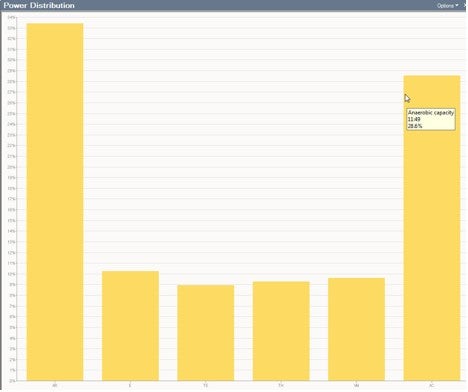Click the TE x-axis label
Screen dimensions: 468x392
tap(206, 385)
